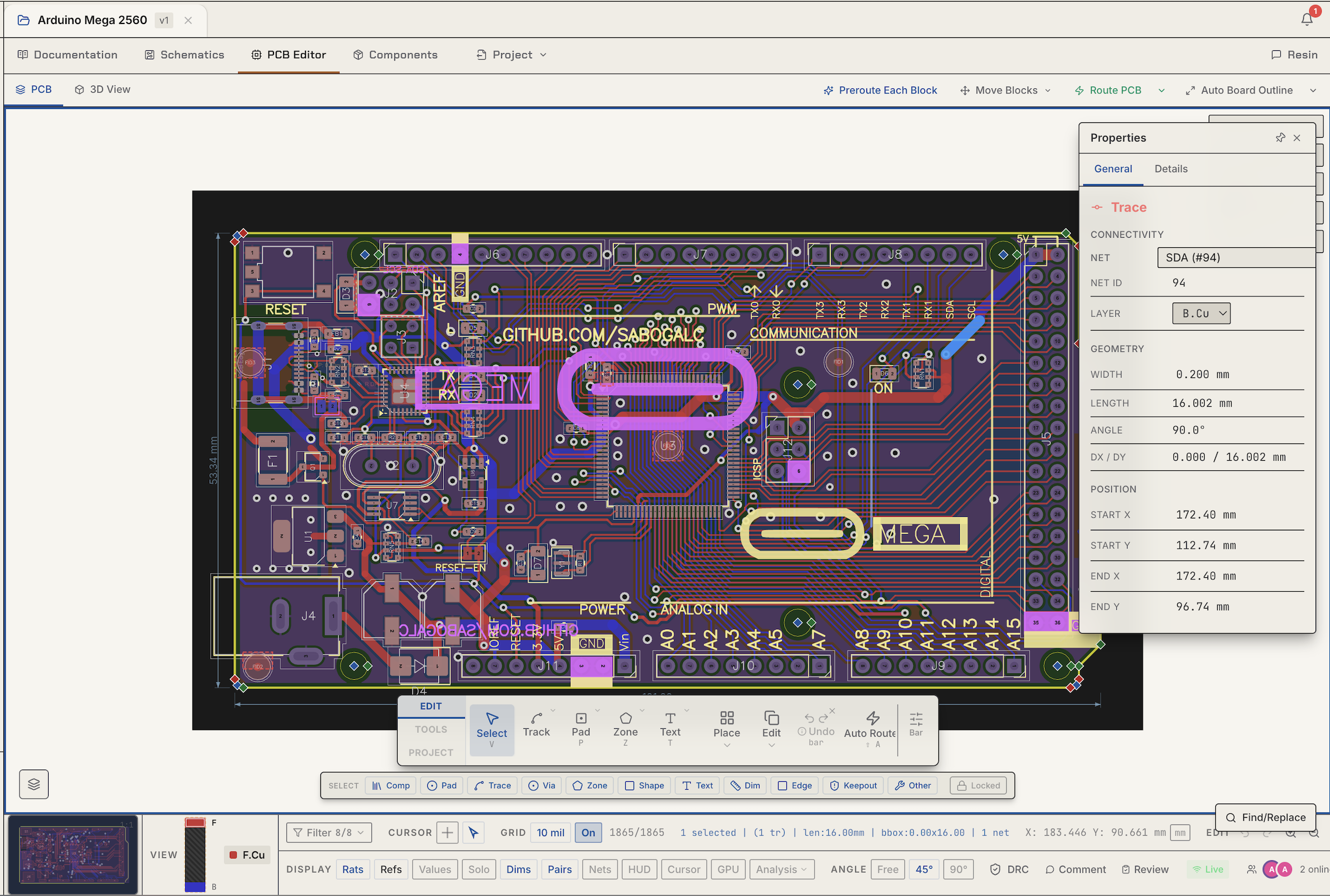Image resolution: width=1330 pixels, height=896 pixels.
Task: Switch to Details tab in Properties
Action: click(x=1171, y=168)
